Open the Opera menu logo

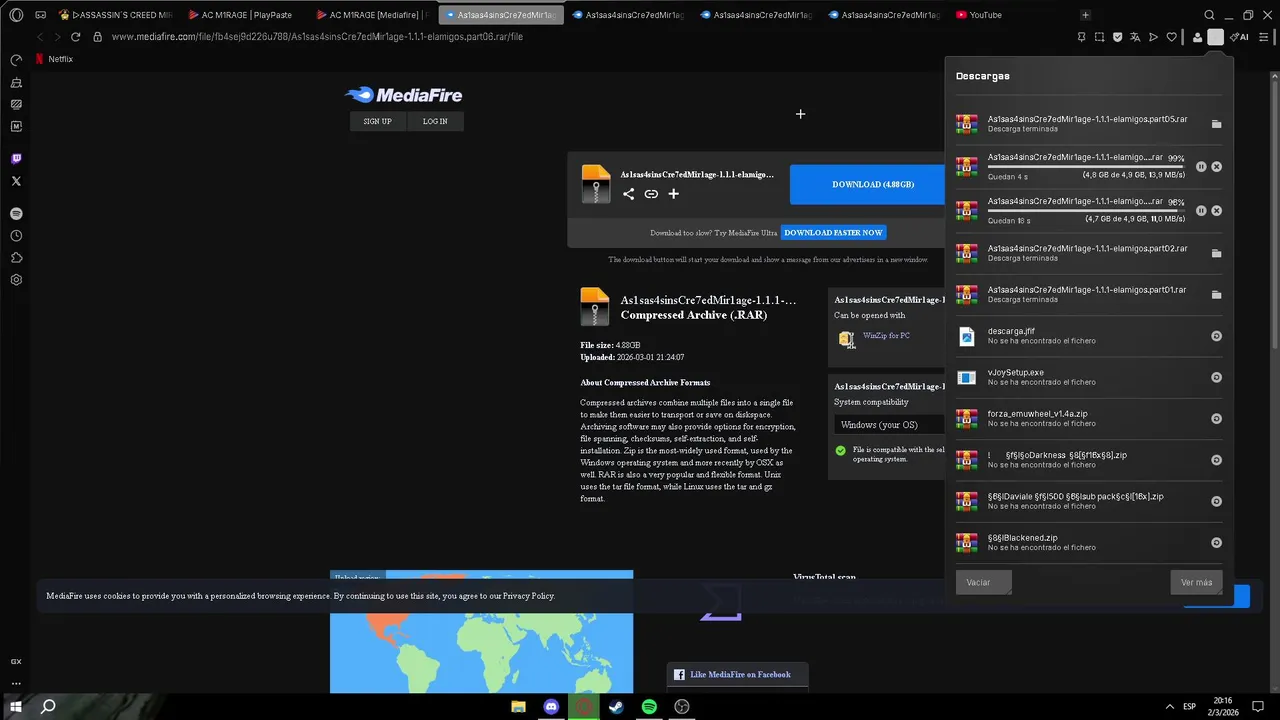16,15
